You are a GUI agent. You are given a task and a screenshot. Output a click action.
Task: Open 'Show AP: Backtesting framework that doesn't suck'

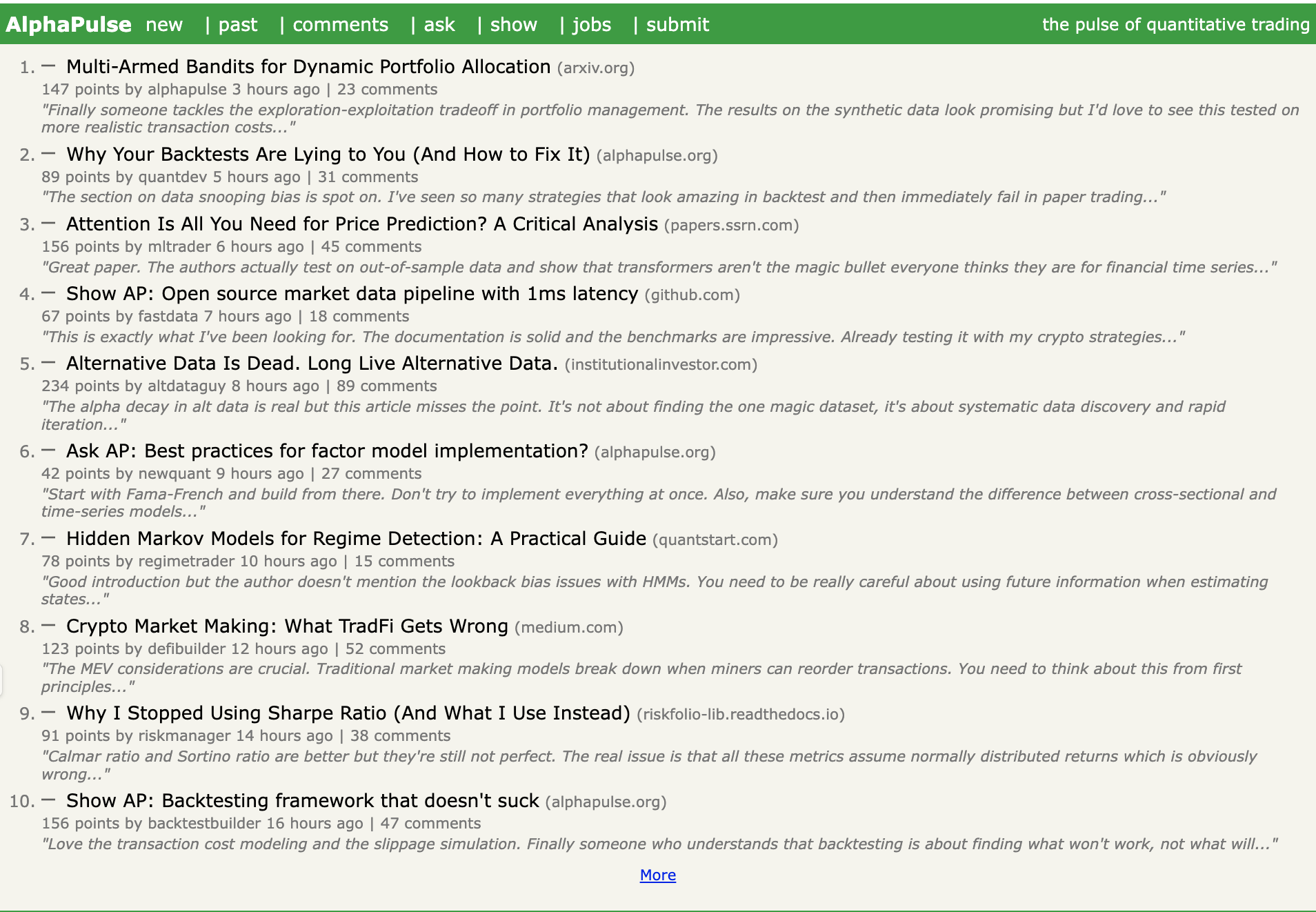[x=303, y=801]
